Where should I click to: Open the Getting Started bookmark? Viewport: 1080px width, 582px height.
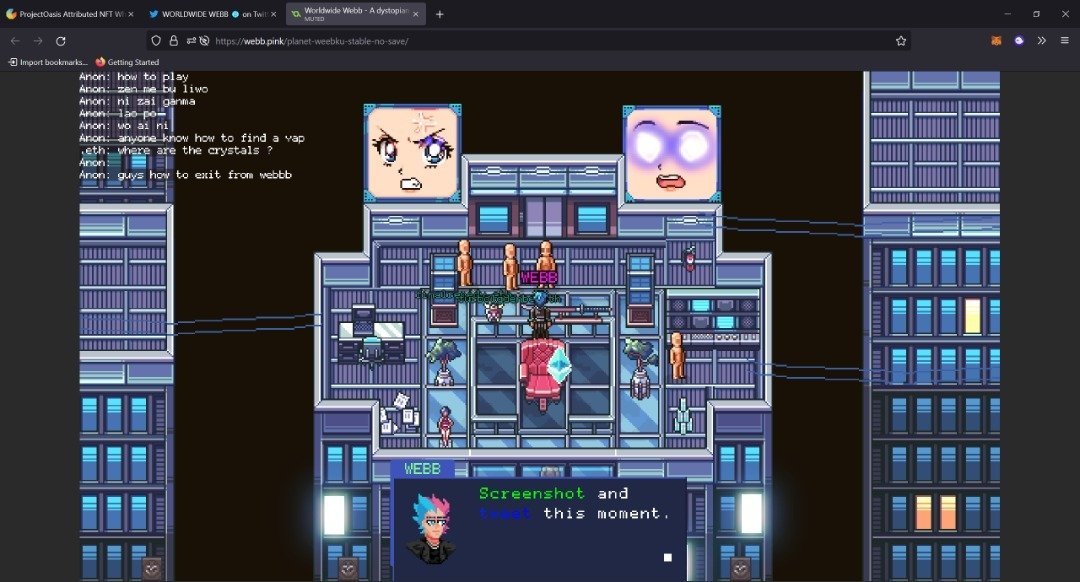pyautogui.click(x=127, y=62)
